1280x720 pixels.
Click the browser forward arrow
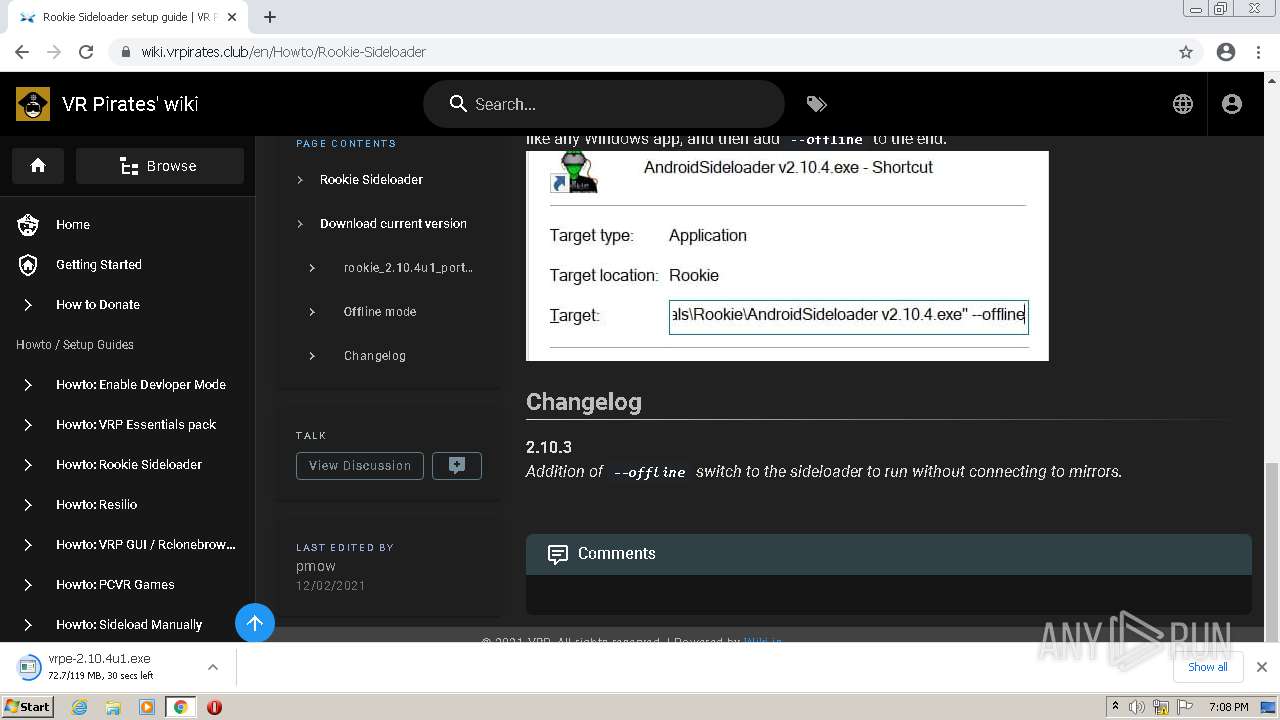[54, 52]
